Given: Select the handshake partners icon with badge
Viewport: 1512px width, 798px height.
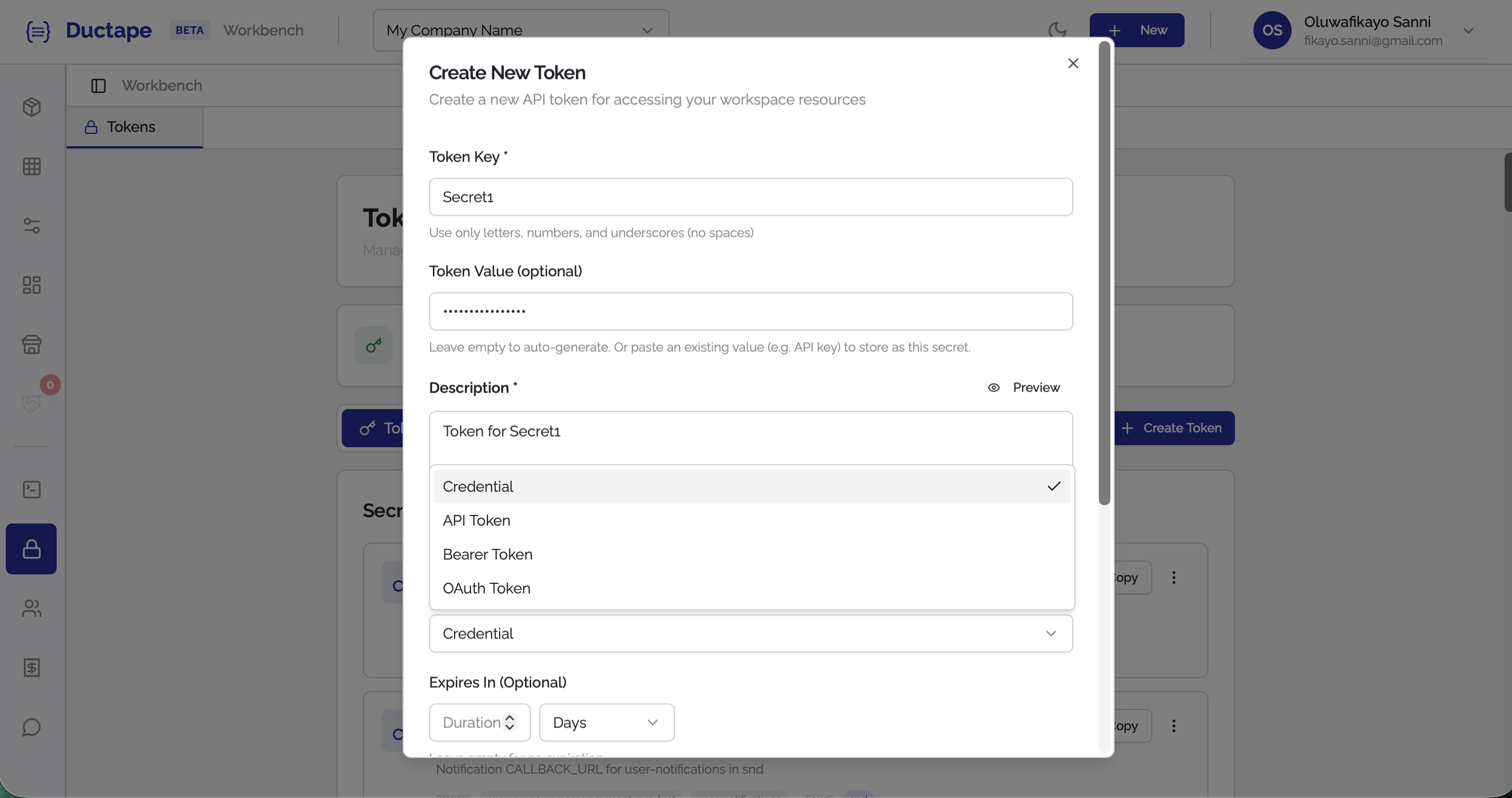Looking at the screenshot, I should tap(31, 403).
